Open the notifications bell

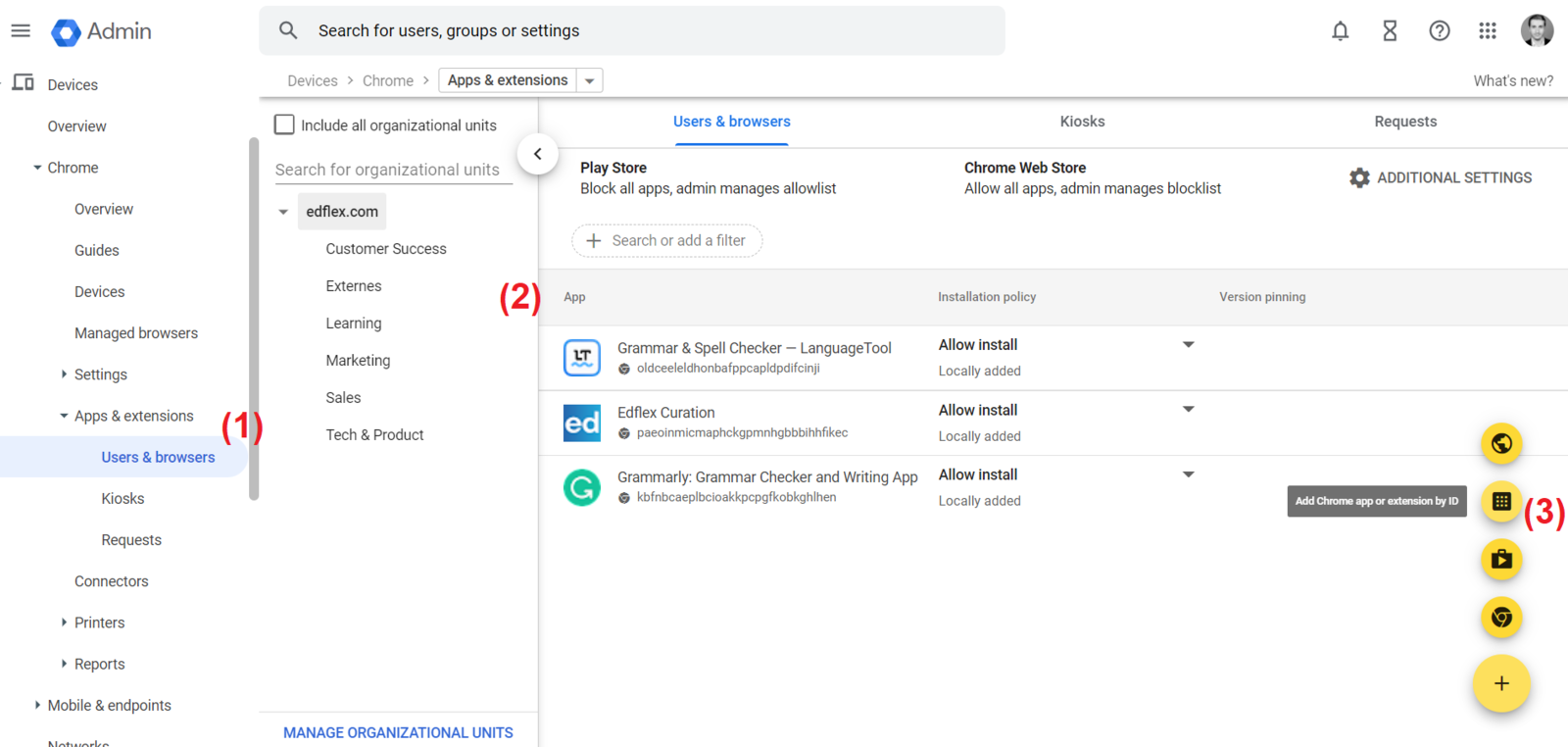pyautogui.click(x=1340, y=31)
